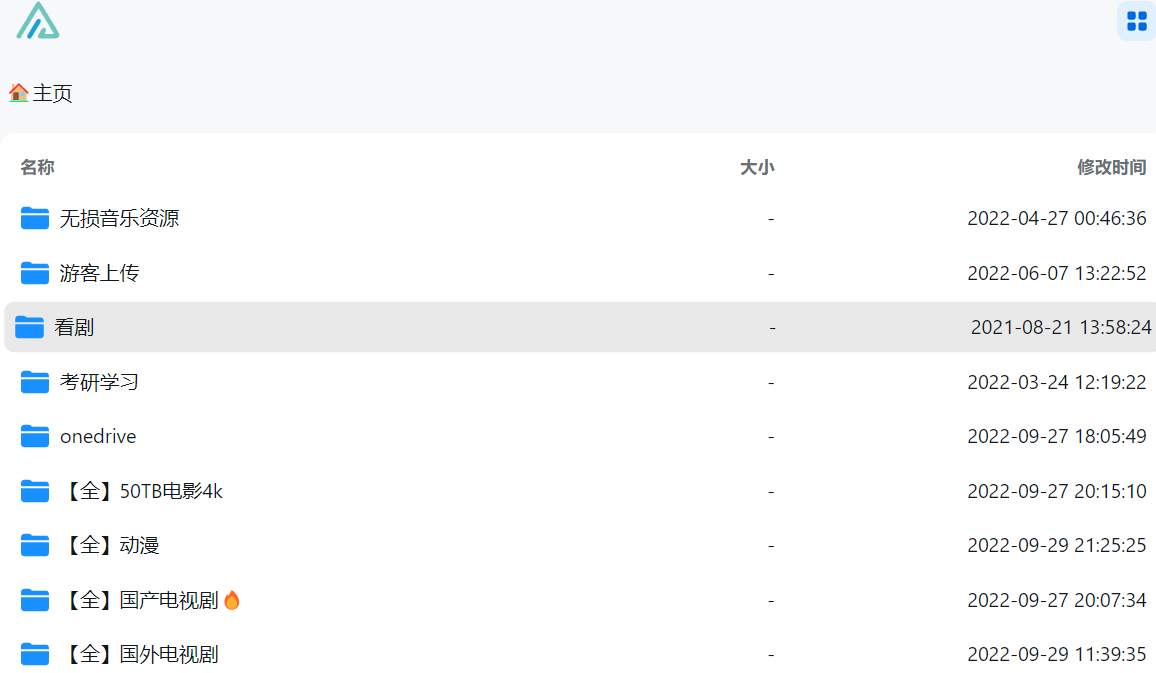
Task: Open the 游客上传 folder
Action: pyautogui.click(x=99, y=273)
